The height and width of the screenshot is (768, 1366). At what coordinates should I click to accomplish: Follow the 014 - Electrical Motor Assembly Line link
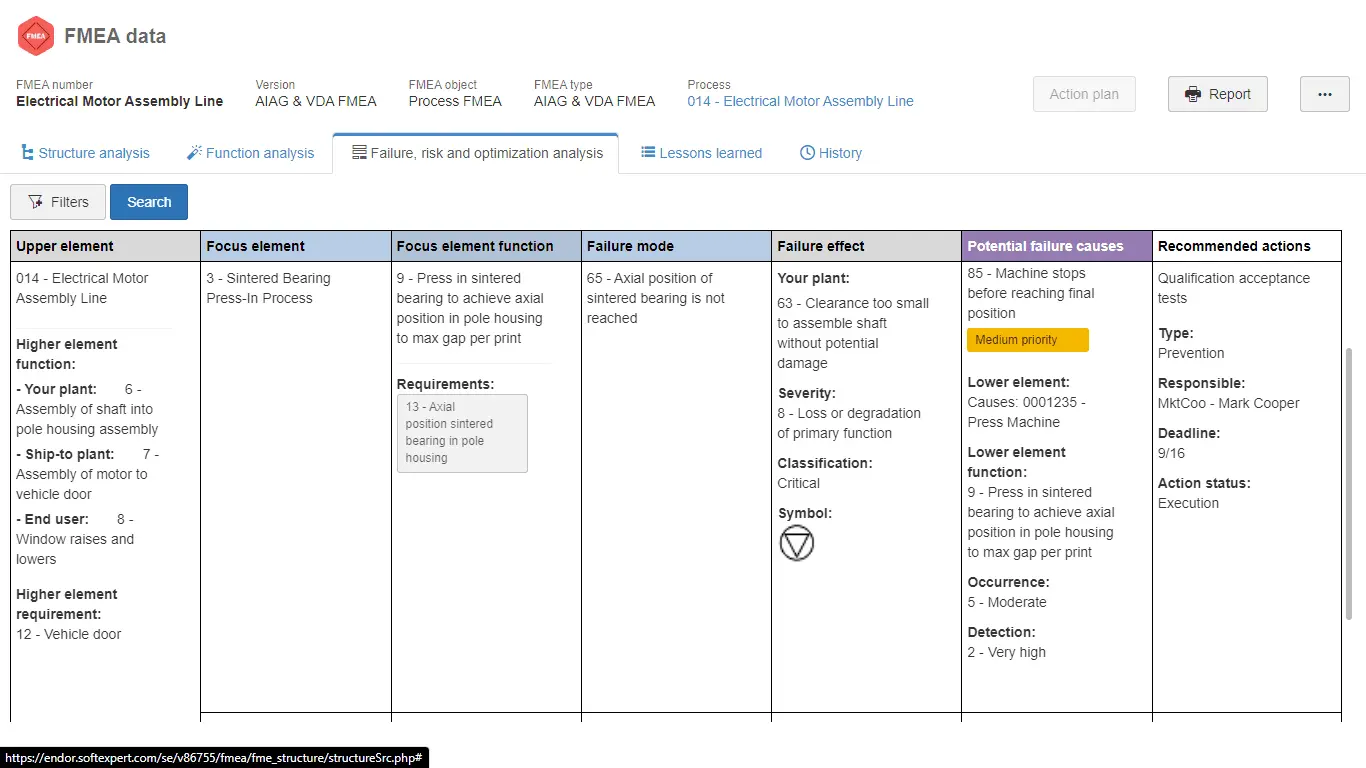(x=800, y=101)
